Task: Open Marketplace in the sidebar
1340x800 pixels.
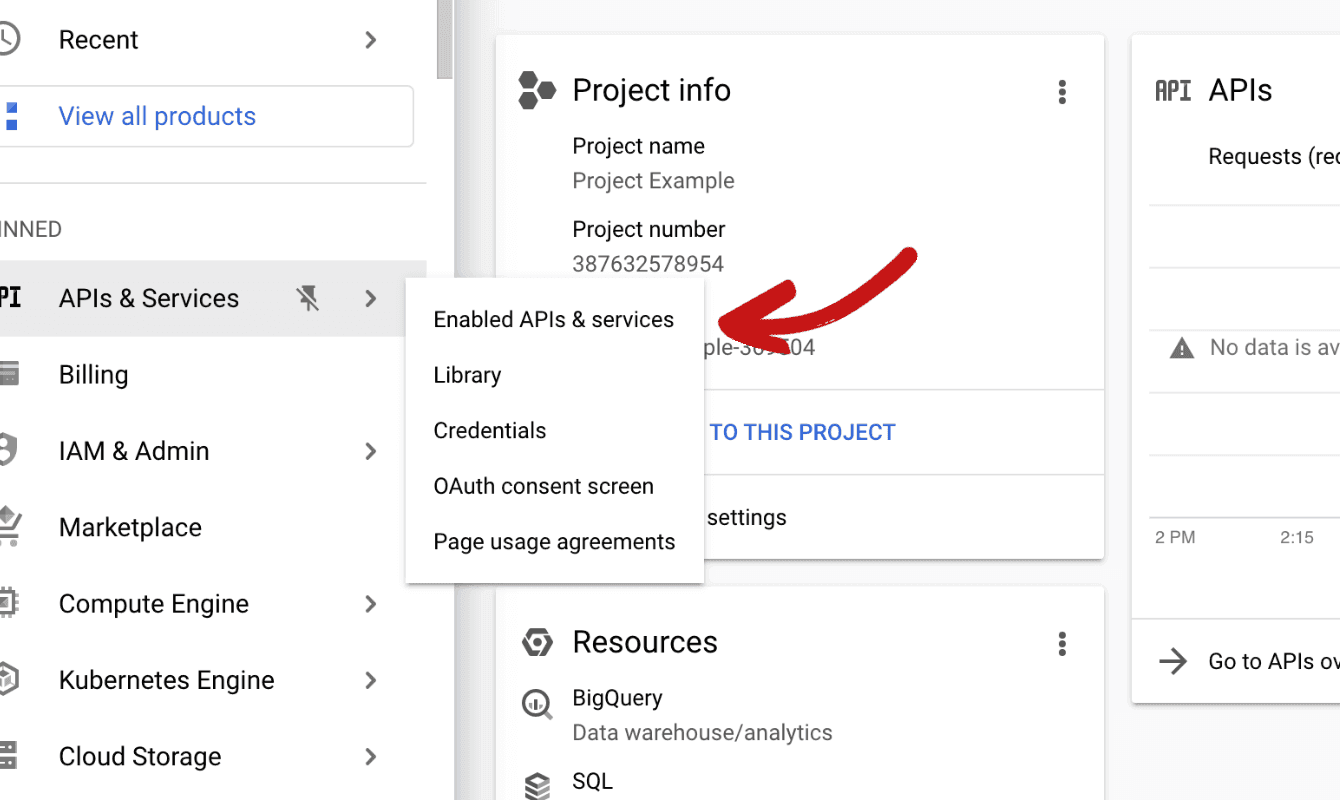Action: pos(213,527)
